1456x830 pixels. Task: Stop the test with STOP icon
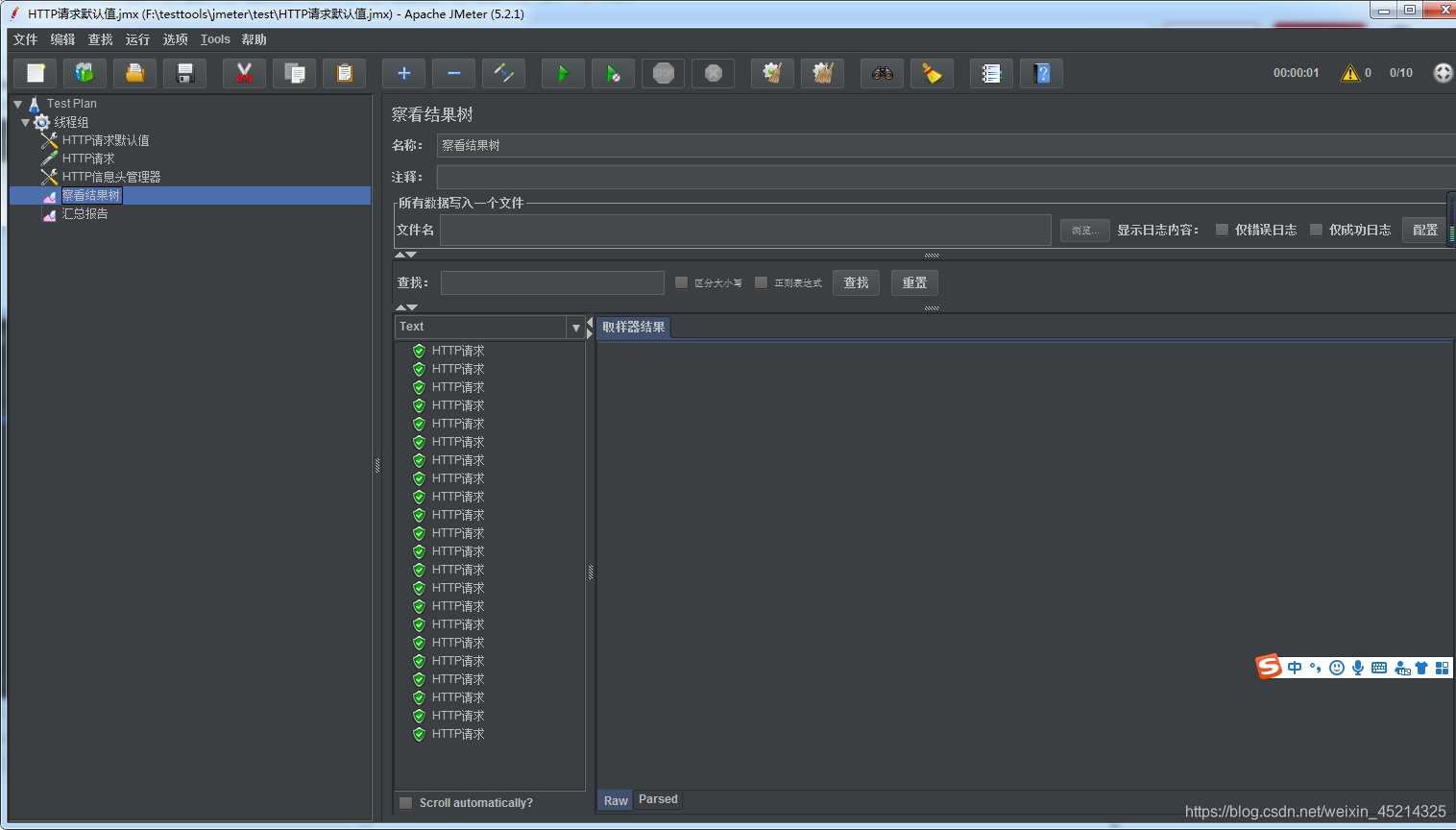pos(664,73)
